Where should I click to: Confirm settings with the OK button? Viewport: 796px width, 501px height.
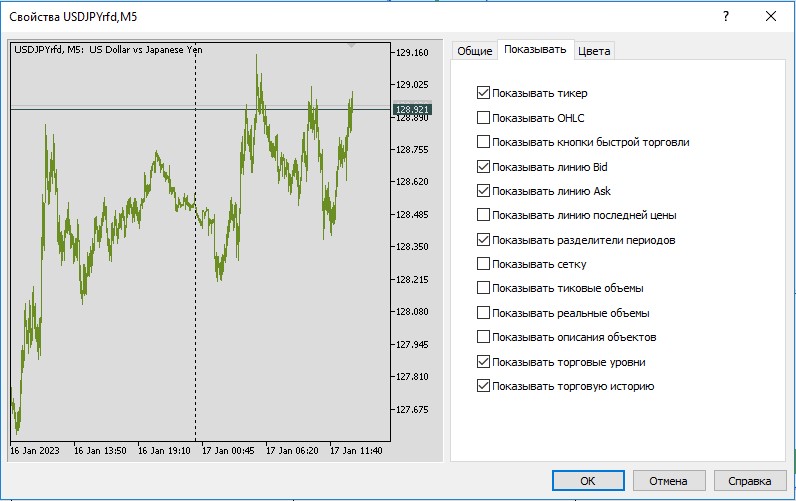coord(588,480)
